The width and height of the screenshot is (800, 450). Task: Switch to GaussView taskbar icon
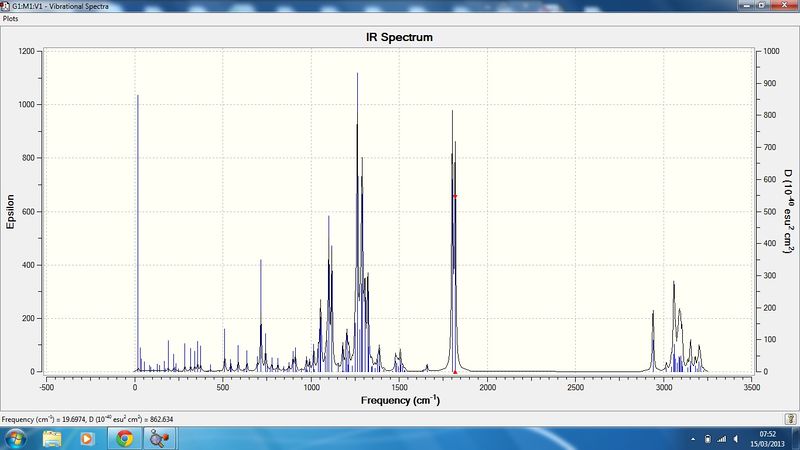tap(160, 439)
